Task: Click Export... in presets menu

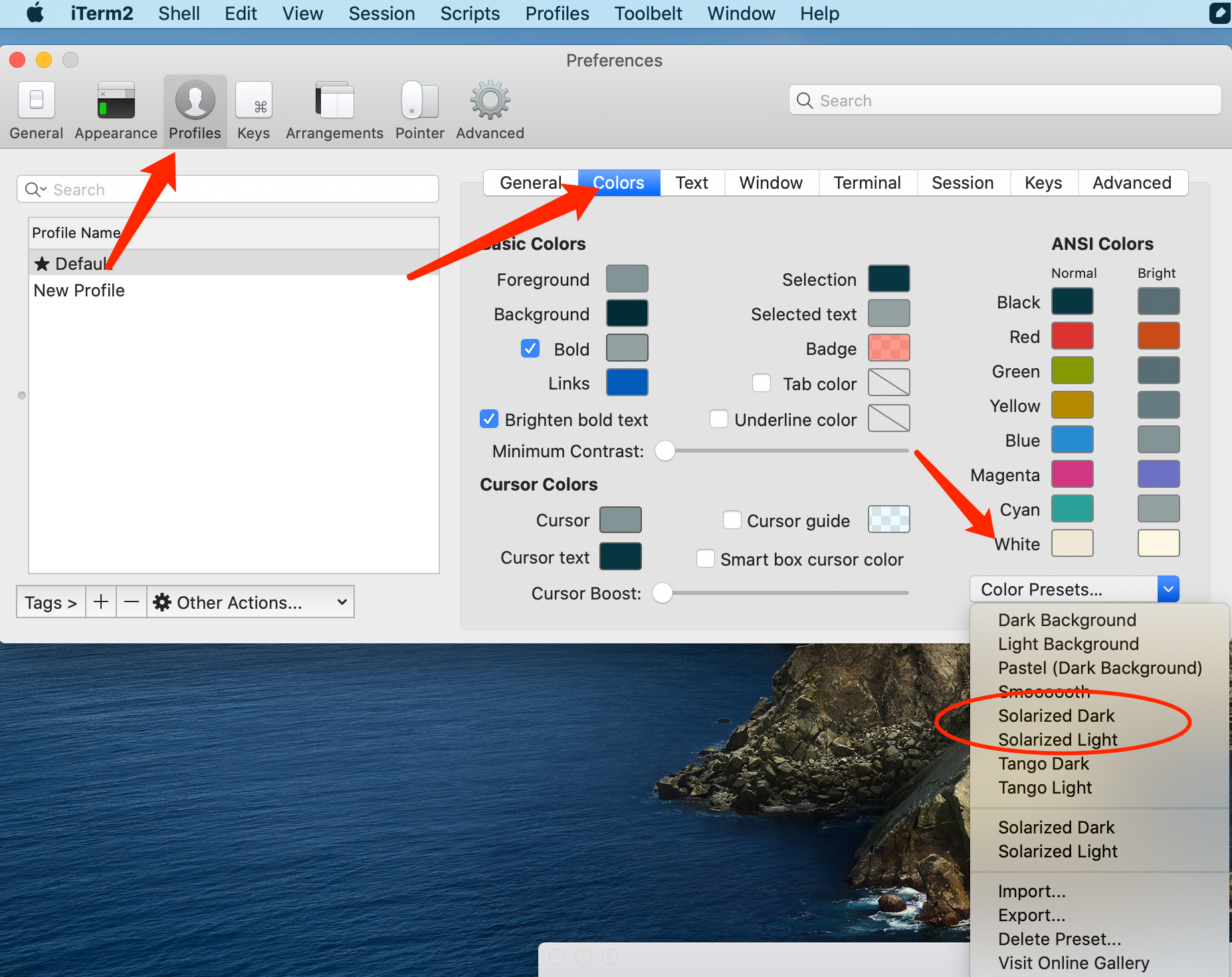Action: coord(1099,915)
